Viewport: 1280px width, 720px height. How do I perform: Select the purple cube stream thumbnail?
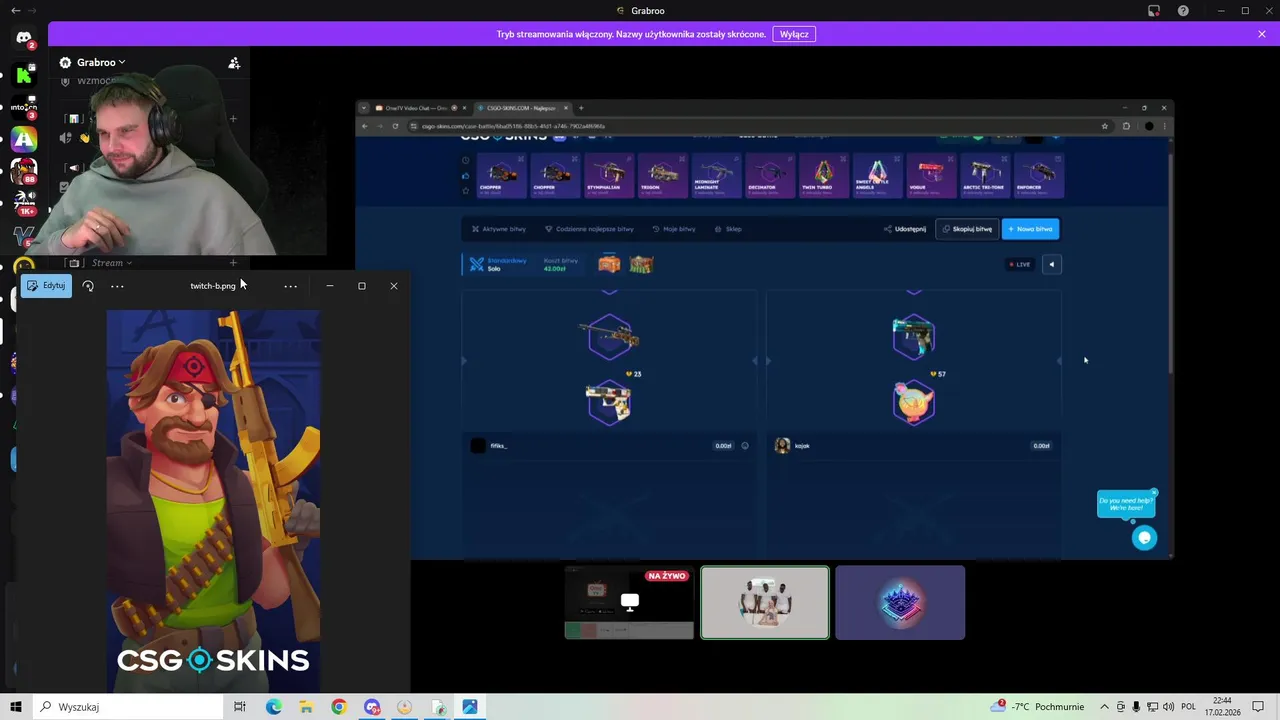(x=900, y=602)
